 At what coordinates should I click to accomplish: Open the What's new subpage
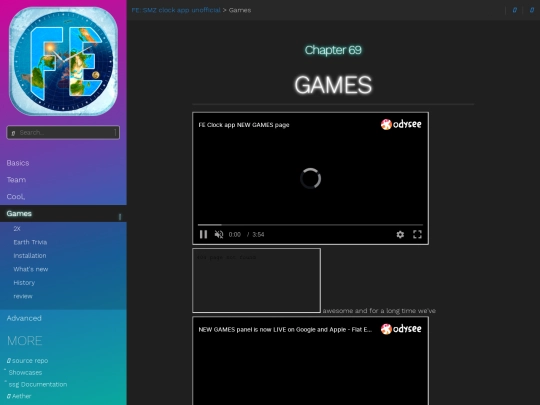pos(31,269)
